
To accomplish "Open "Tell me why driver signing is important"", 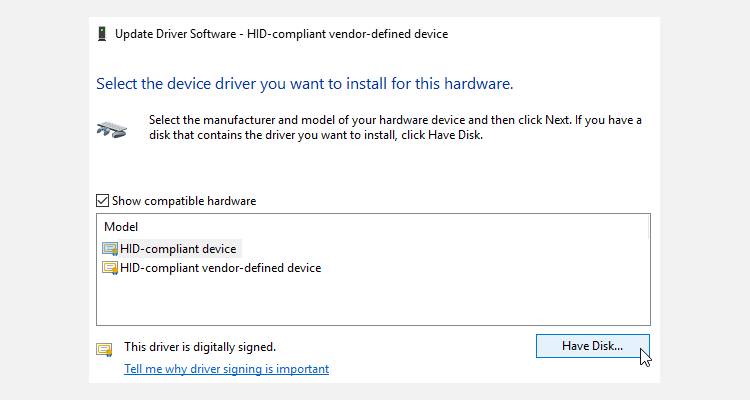I will pyautogui.click(x=226, y=369).
